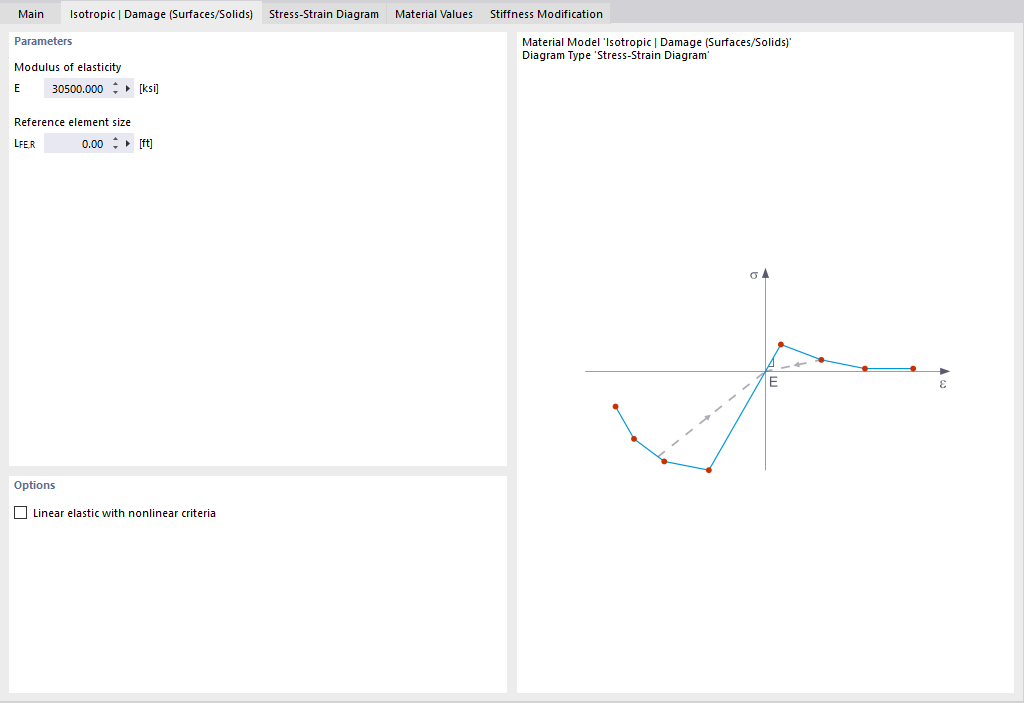Screen dimensions: 1024x703
Task: Open the flyout arrow beside the E value
Action: (x=128, y=89)
